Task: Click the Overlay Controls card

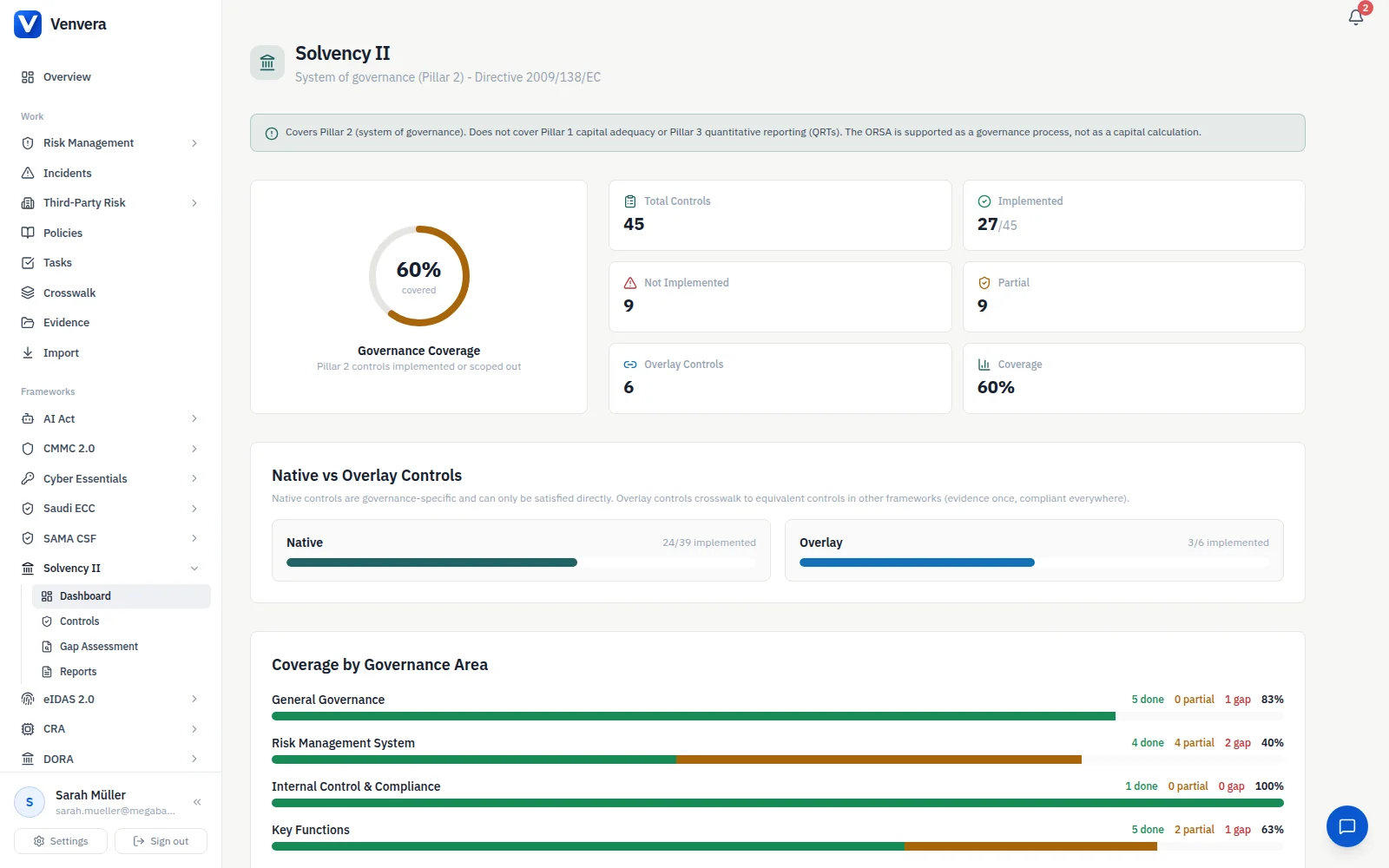Action: [780, 378]
